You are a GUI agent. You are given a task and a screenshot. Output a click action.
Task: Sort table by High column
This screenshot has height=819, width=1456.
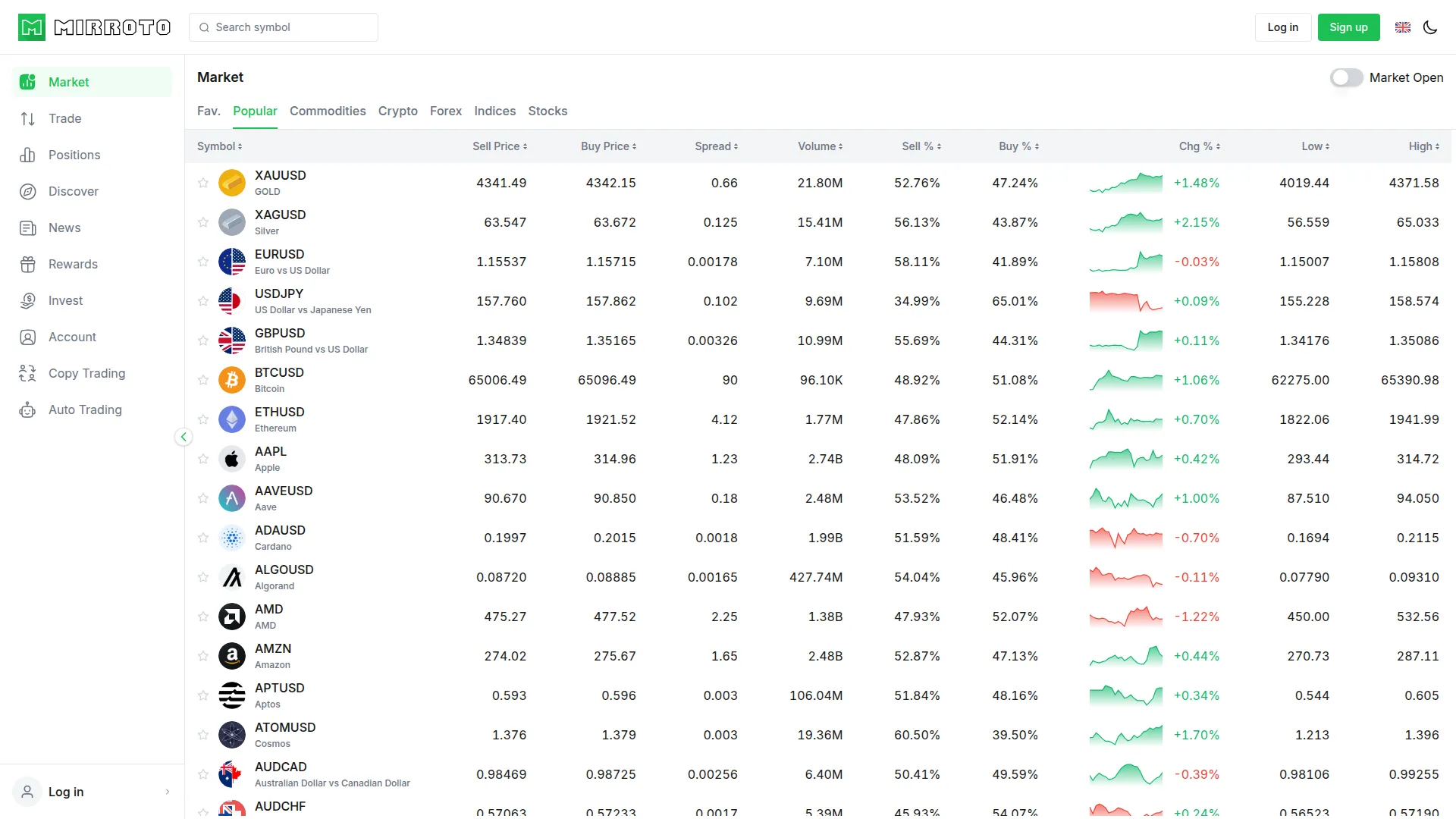click(x=1424, y=146)
